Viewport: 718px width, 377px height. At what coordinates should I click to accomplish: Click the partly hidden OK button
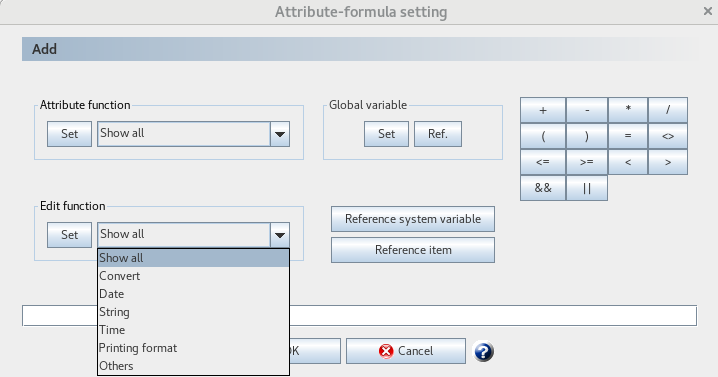click(x=315, y=351)
